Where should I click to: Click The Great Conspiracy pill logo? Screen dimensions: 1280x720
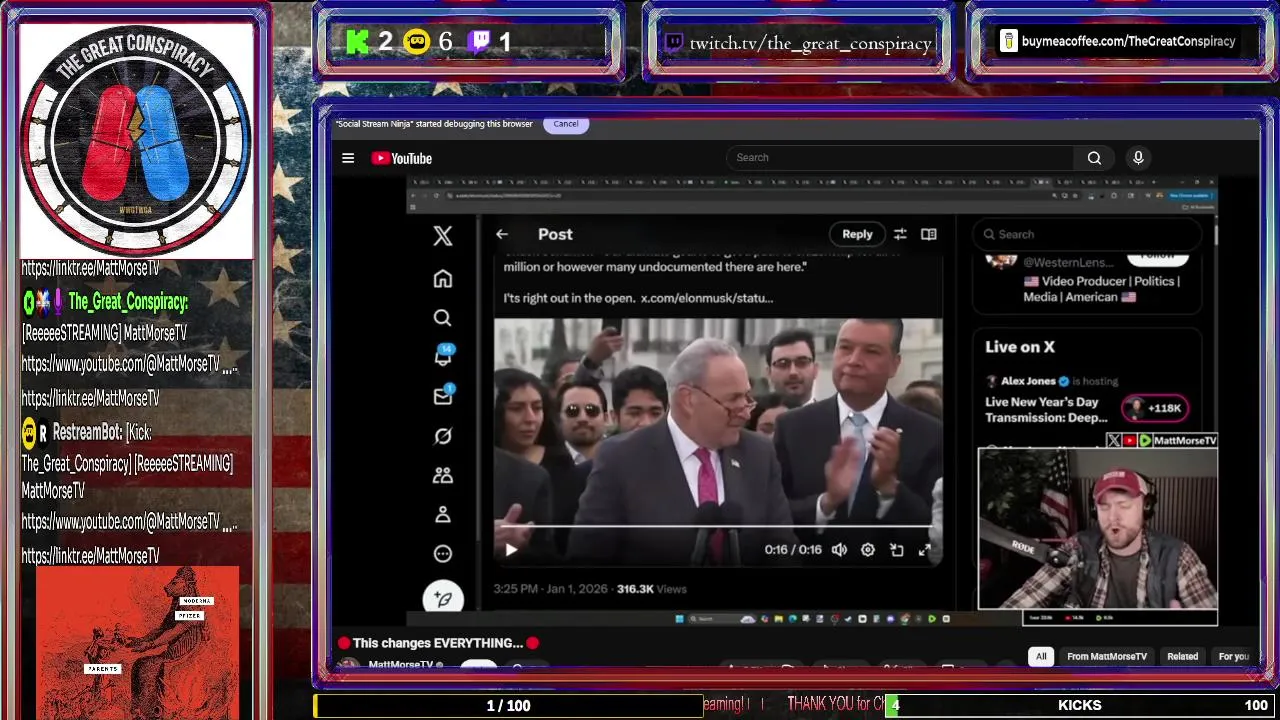[x=136, y=140]
